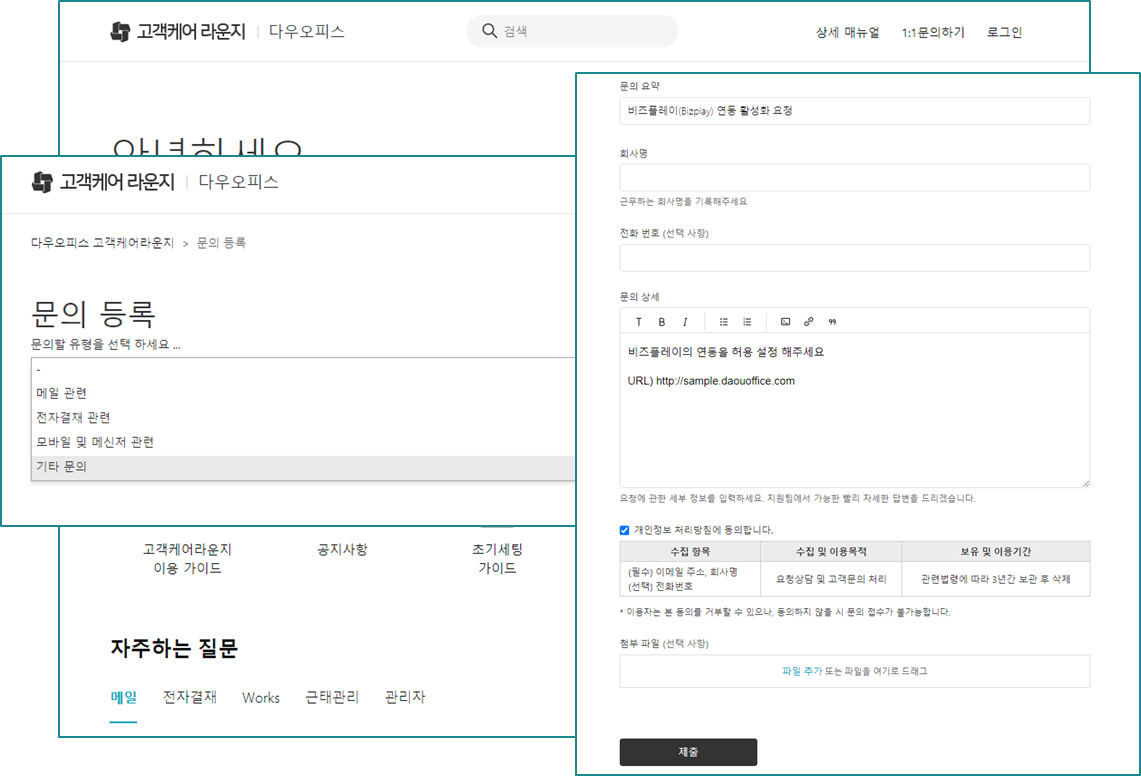Choose 메일 관련 inquiry type
This screenshot has width=1141, height=776.
[62, 394]
